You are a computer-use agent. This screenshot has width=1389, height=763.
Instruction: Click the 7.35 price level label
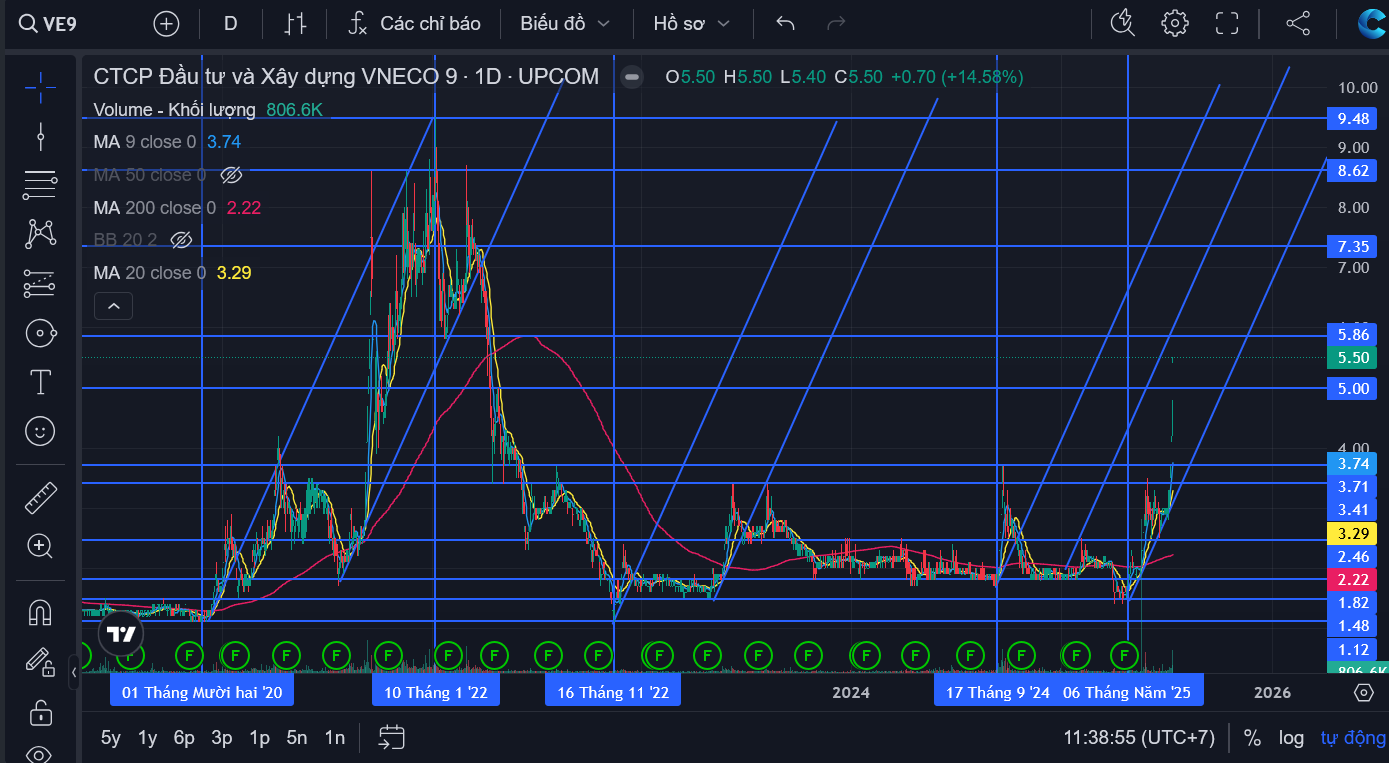coord(1352,246)
